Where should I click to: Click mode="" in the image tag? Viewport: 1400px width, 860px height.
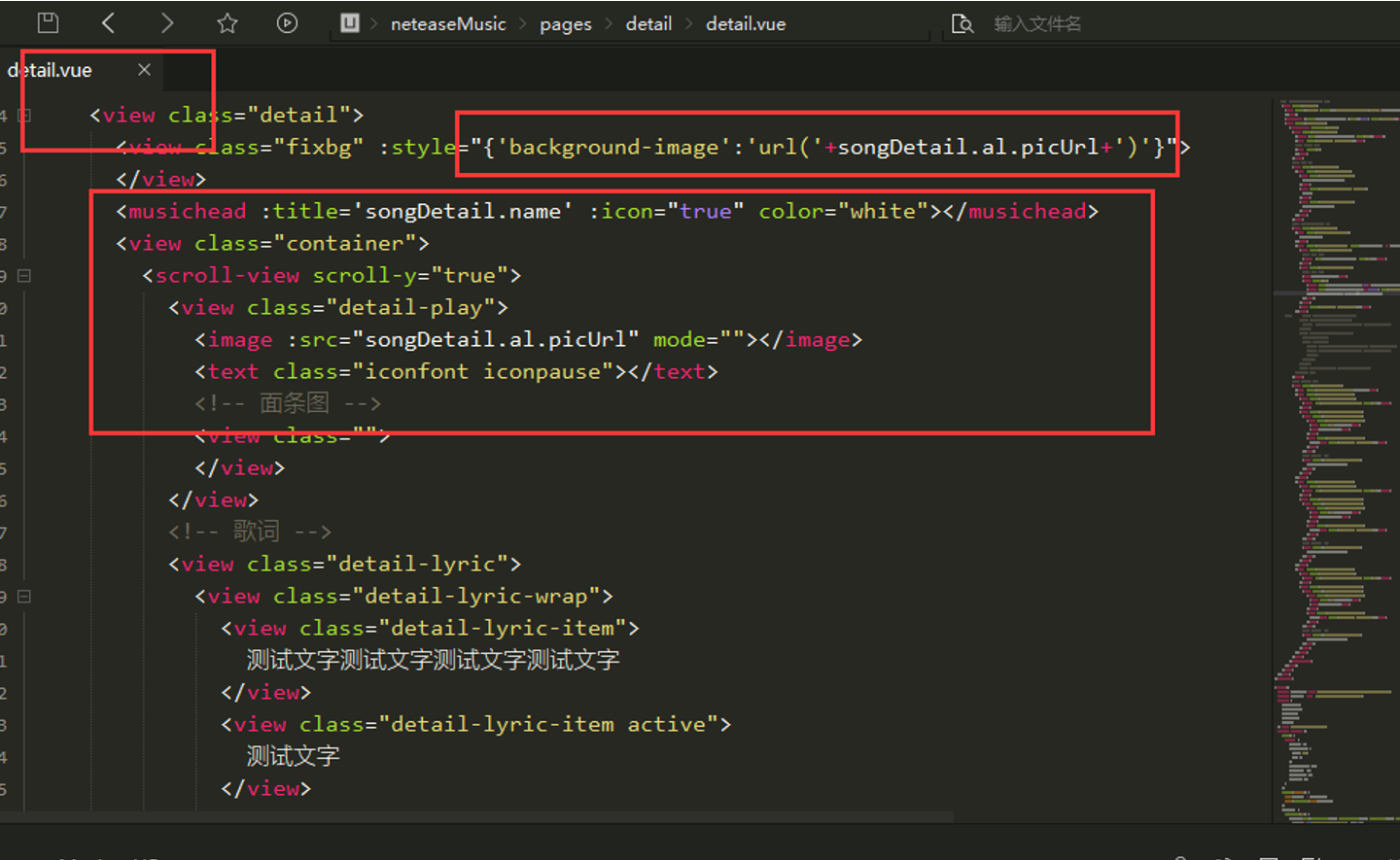click(698, 339)
